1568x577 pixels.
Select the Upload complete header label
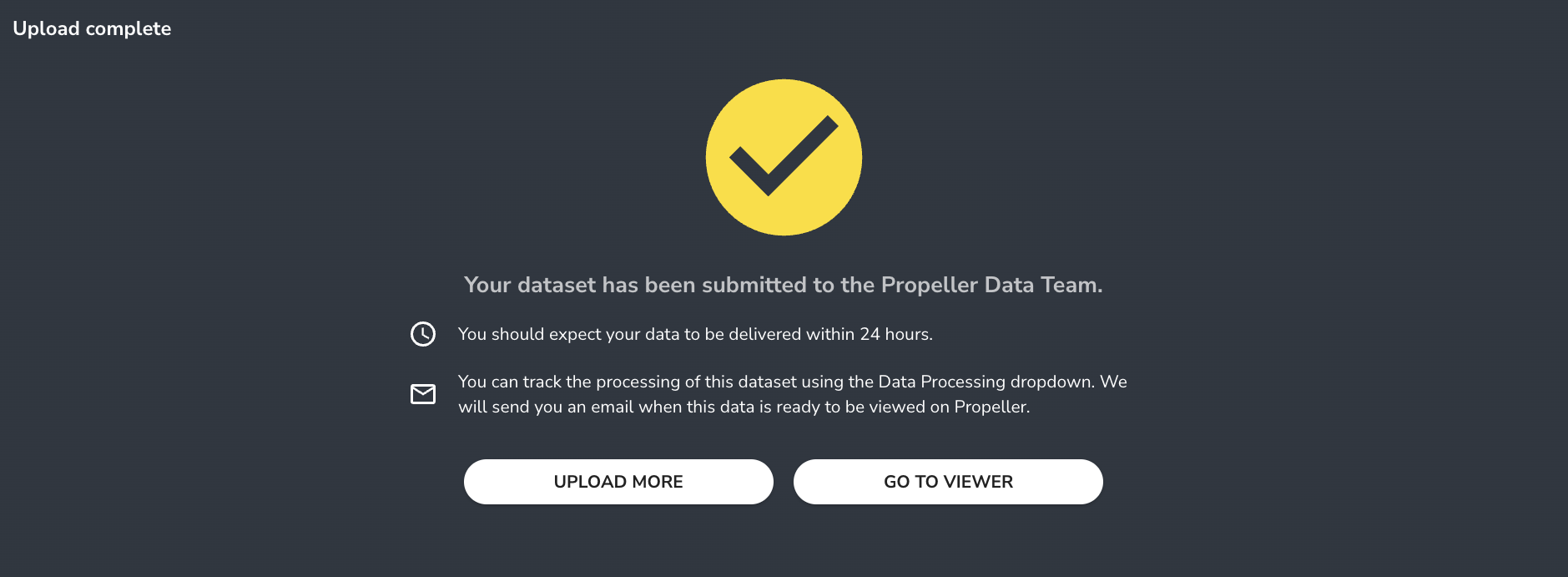(92, 28)
